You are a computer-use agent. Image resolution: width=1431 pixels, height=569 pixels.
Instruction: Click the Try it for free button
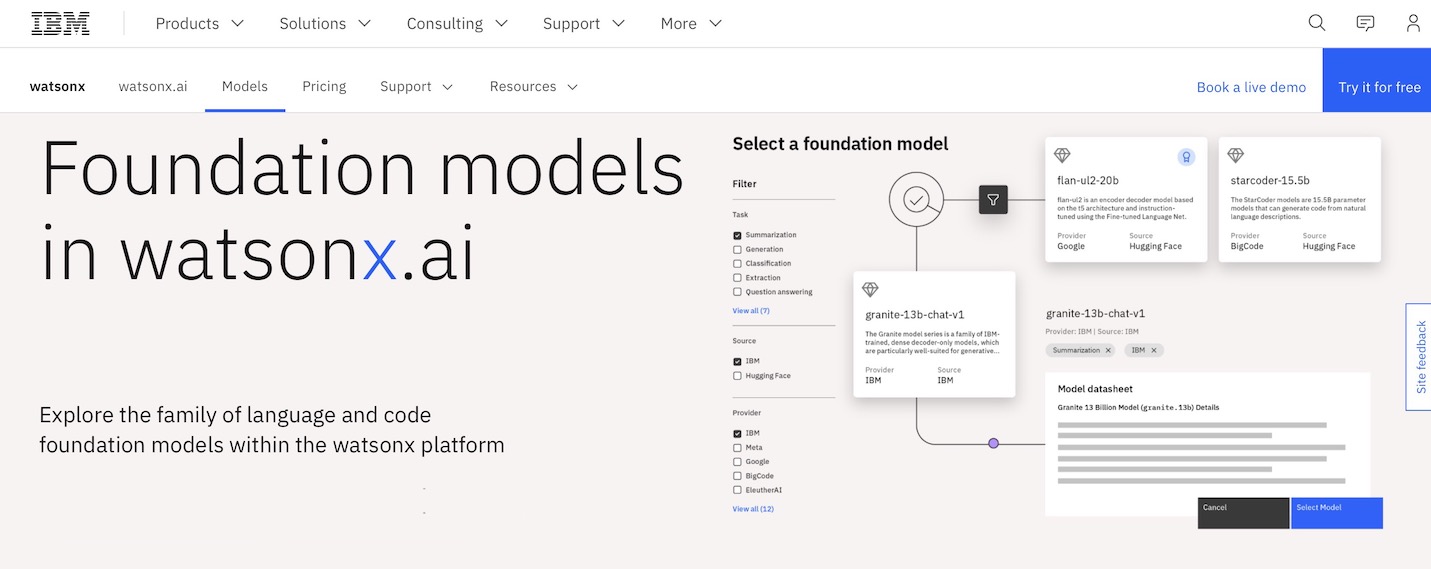pyautogui.click(x=1378, y=87)
